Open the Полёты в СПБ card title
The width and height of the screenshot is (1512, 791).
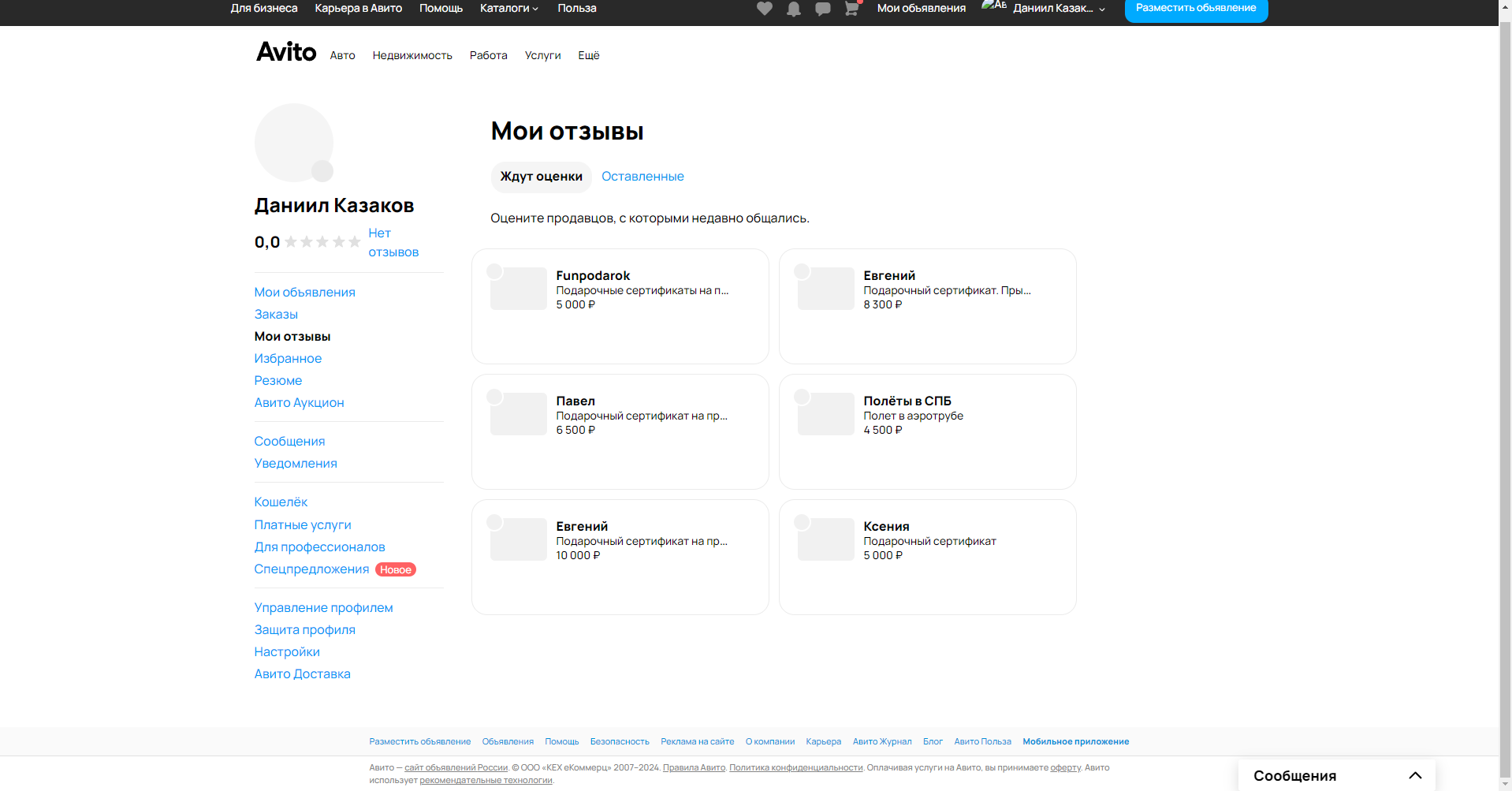[907, 401]
